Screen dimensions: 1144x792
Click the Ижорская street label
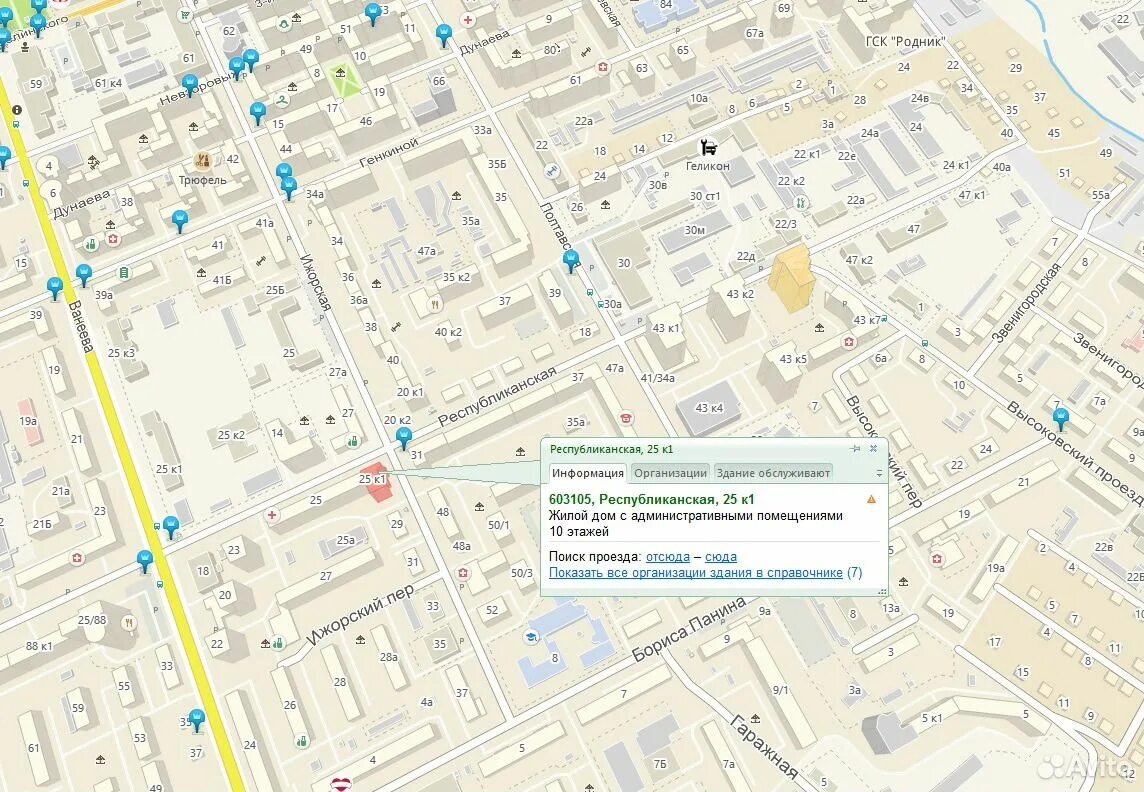316,282
